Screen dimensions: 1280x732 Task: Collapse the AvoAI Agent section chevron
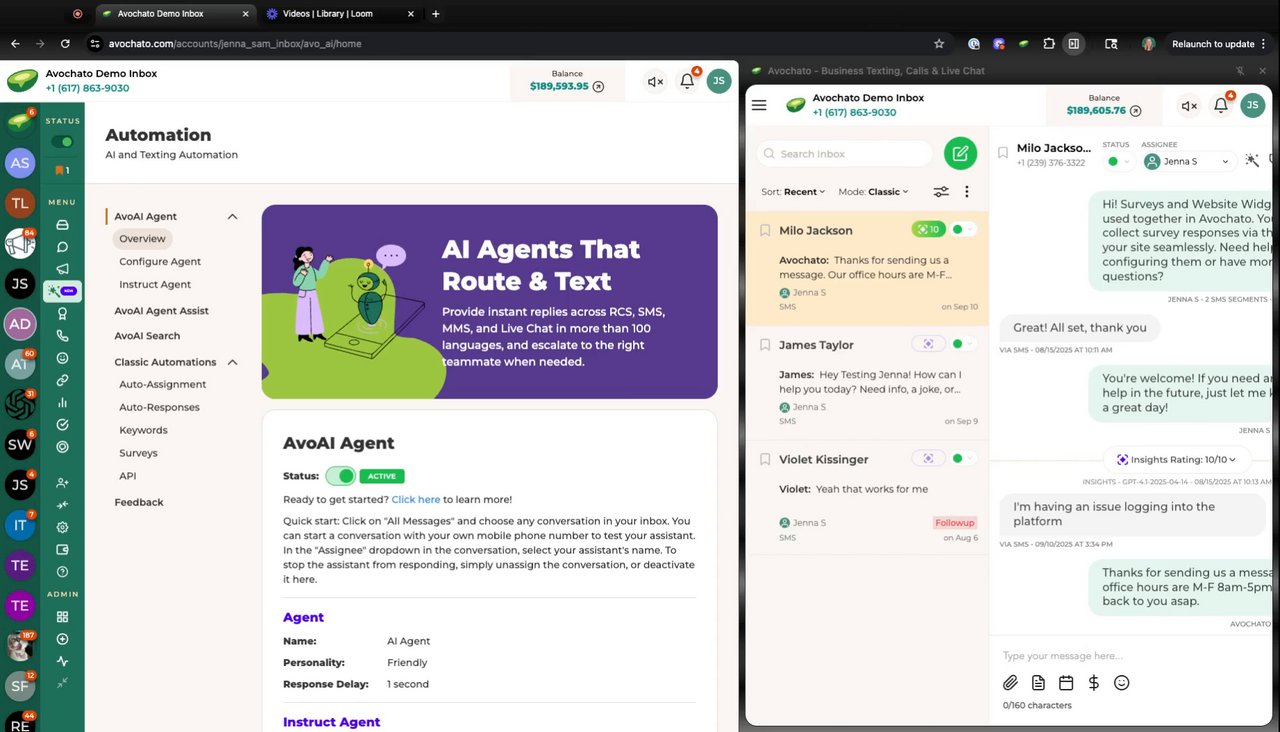(x=232, y=216)
